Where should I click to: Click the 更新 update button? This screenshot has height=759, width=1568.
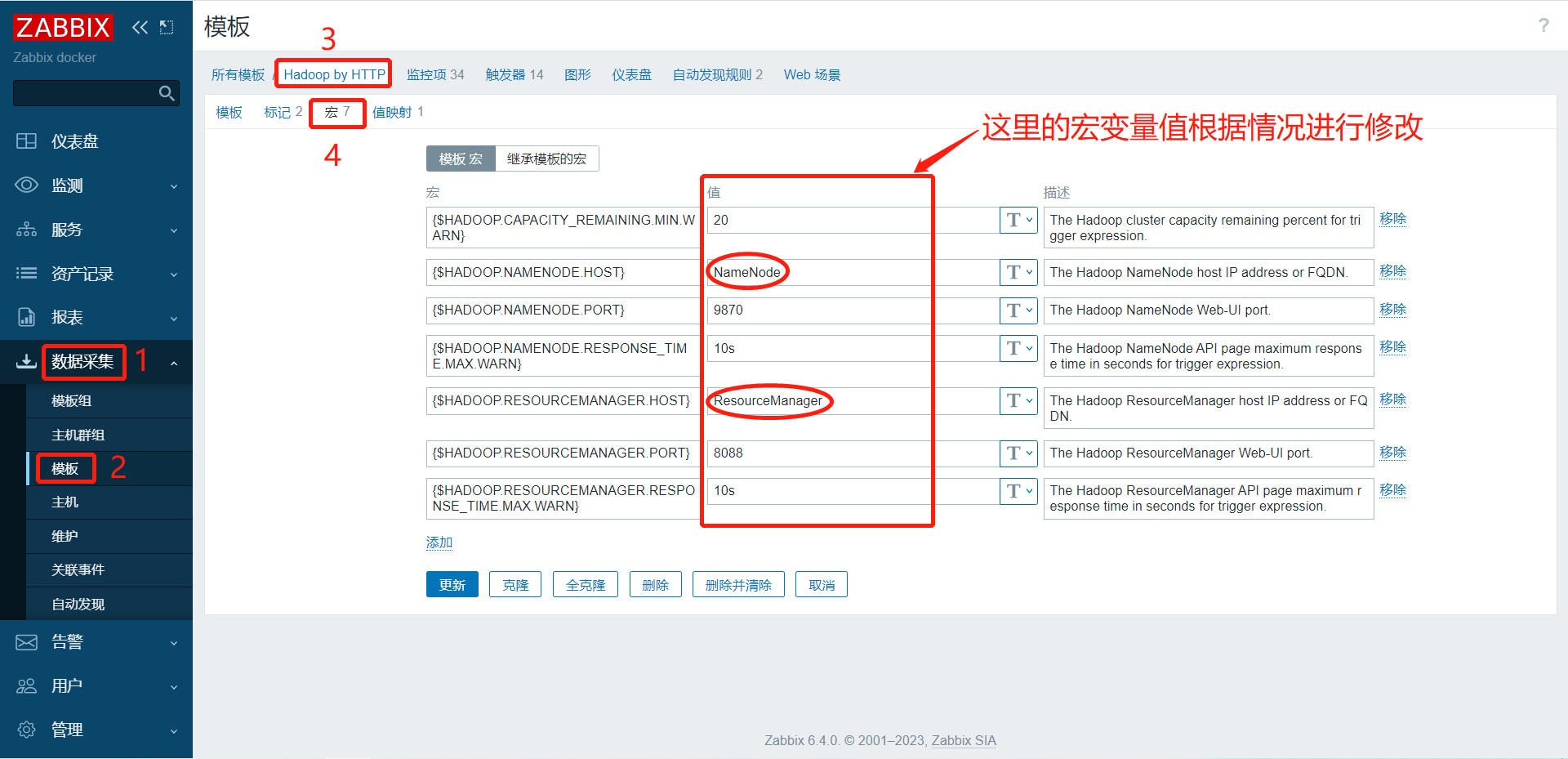[452, 585]
